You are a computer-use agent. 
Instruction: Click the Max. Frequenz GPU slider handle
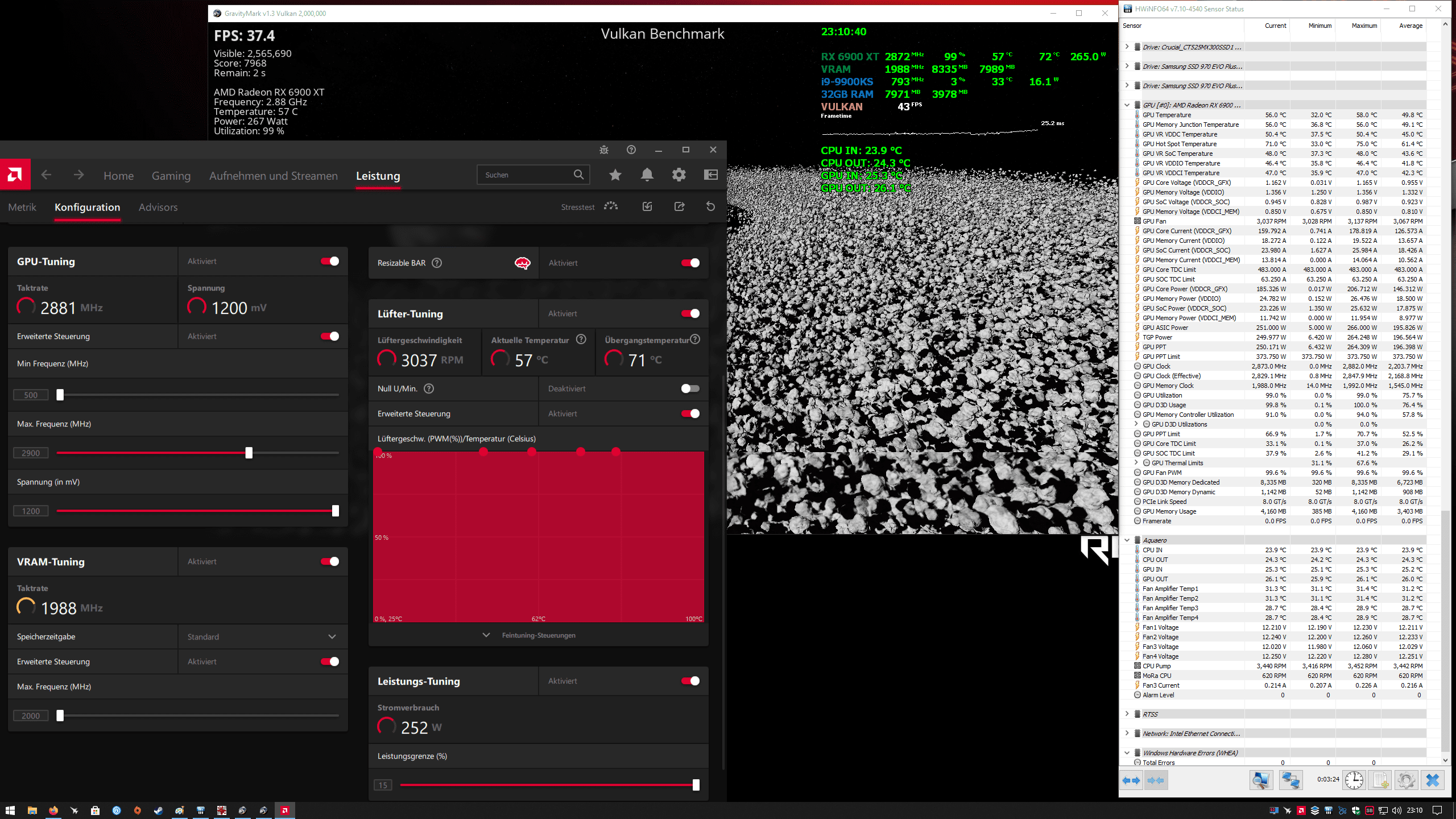point(249,453)
